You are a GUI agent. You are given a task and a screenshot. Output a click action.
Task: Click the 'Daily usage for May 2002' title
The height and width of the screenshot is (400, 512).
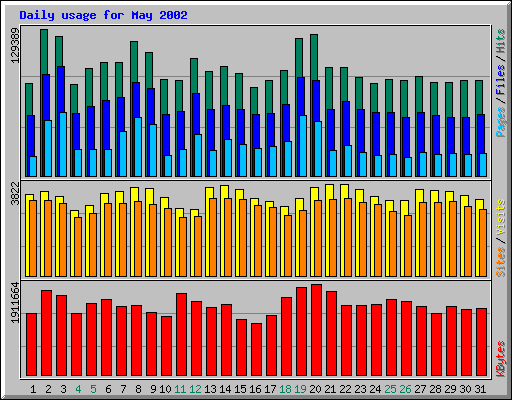tap(103, 15)
